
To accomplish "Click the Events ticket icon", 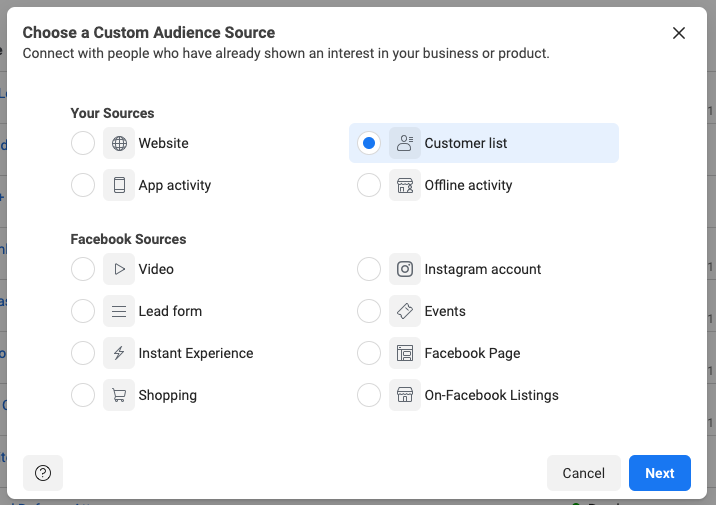I will 405,311.
